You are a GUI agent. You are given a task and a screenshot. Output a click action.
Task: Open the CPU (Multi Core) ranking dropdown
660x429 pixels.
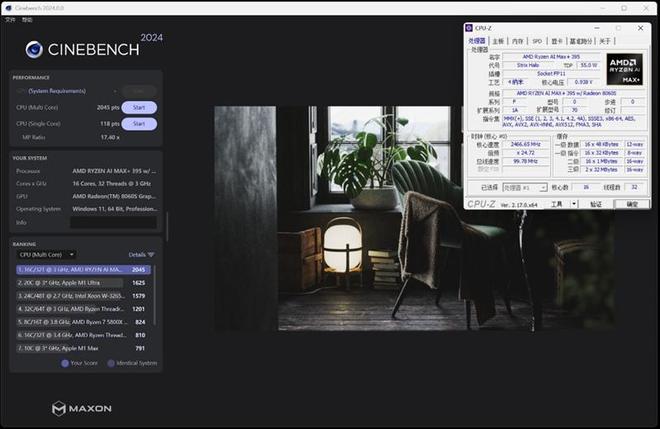(45, 254)
